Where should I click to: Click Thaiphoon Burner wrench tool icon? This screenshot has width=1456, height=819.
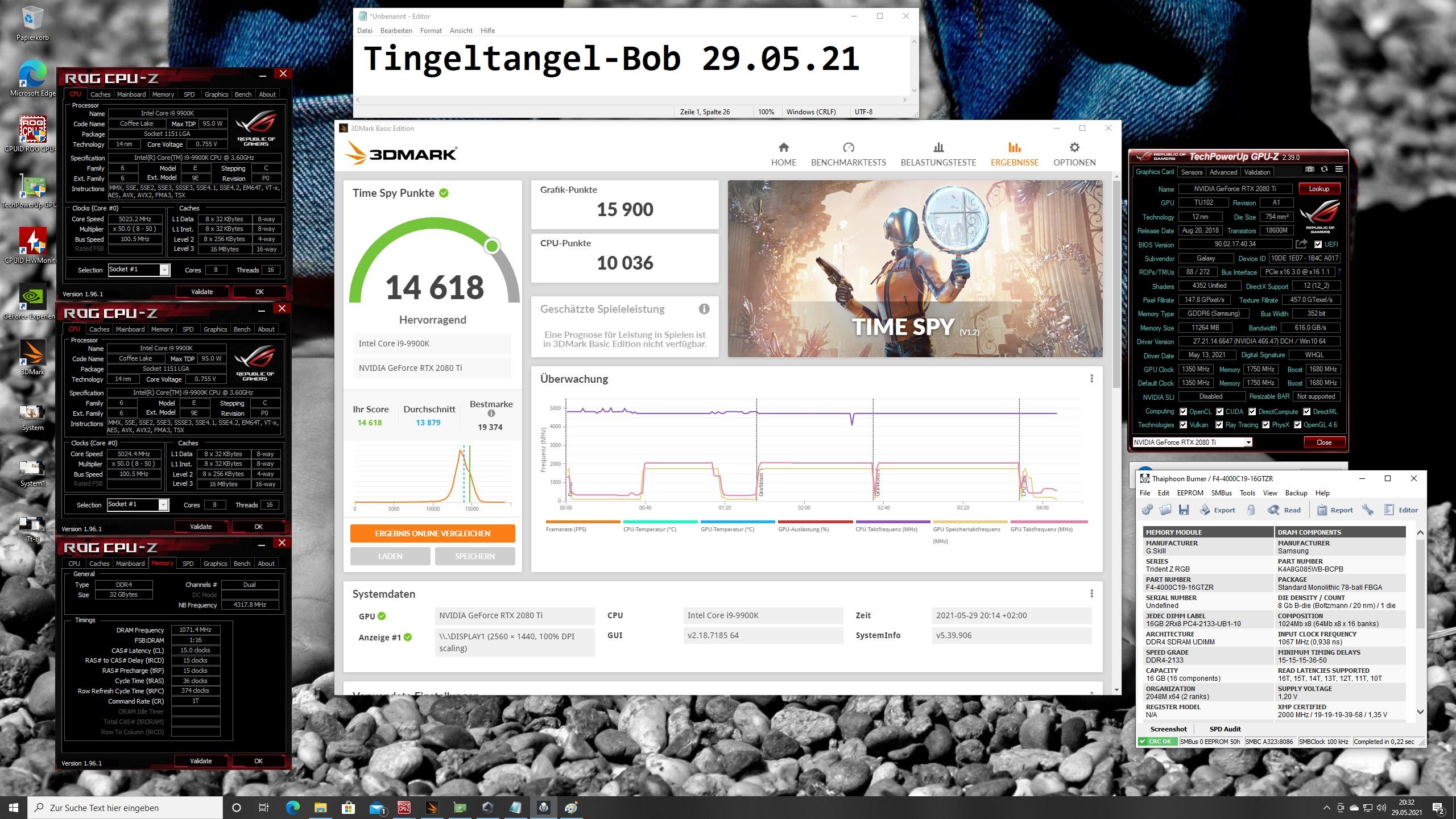click(x=1368, y=510)
